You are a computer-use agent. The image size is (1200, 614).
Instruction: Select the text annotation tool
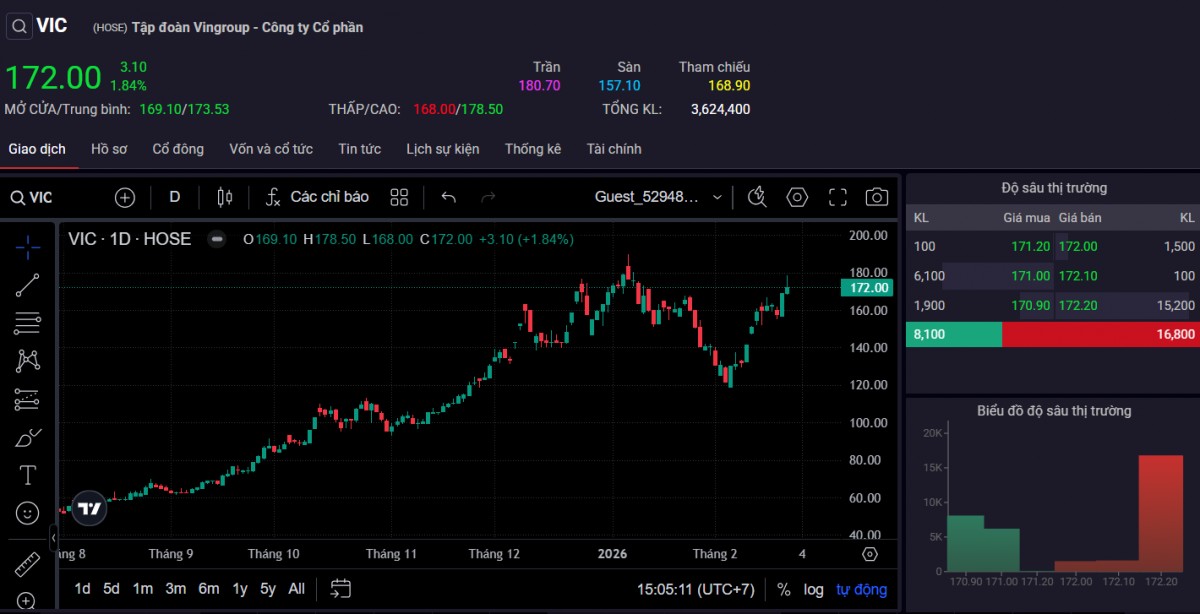pyautogui.click(x=27, y=475)
